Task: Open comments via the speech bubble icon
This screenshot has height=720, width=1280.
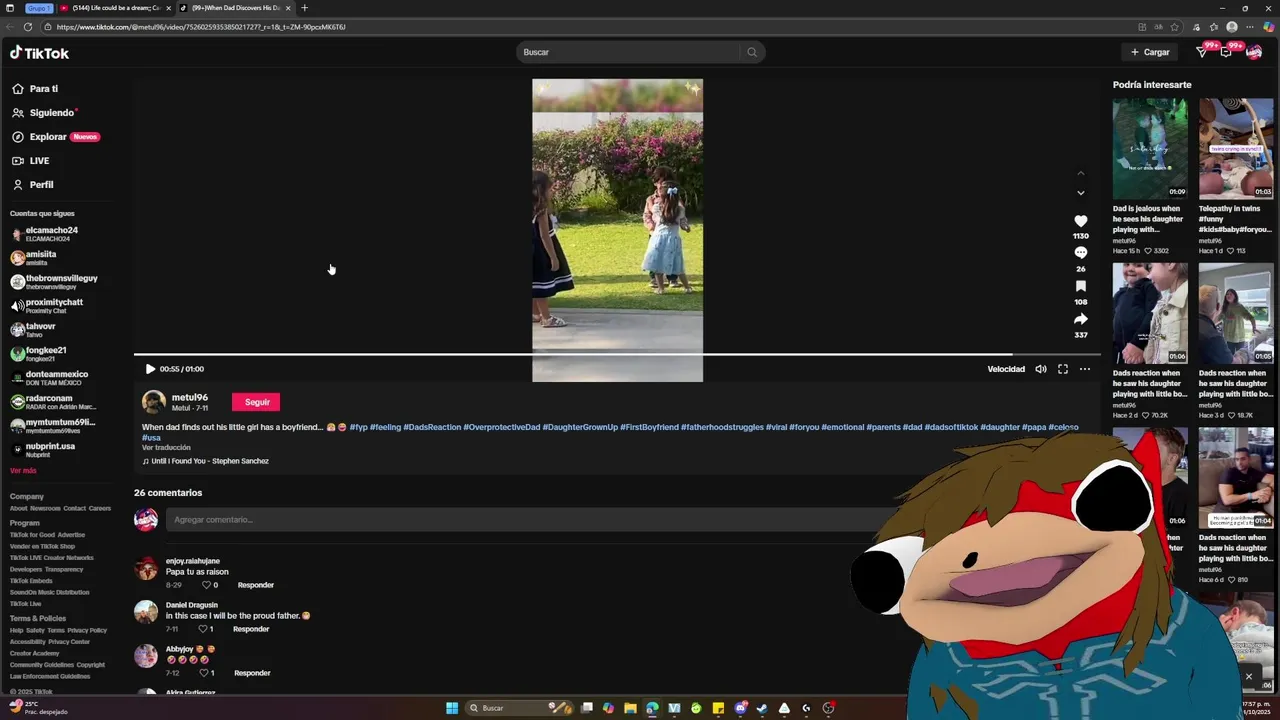Action: [x=1080, y=253]
